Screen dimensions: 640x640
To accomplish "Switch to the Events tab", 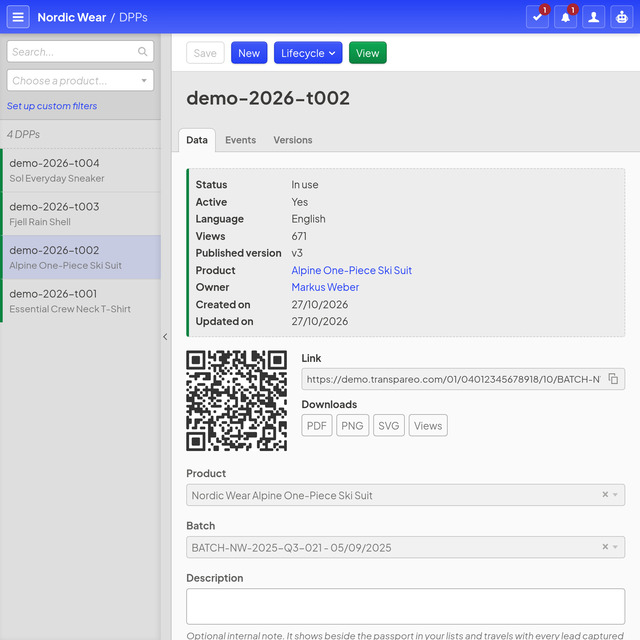I will point(240,140).
